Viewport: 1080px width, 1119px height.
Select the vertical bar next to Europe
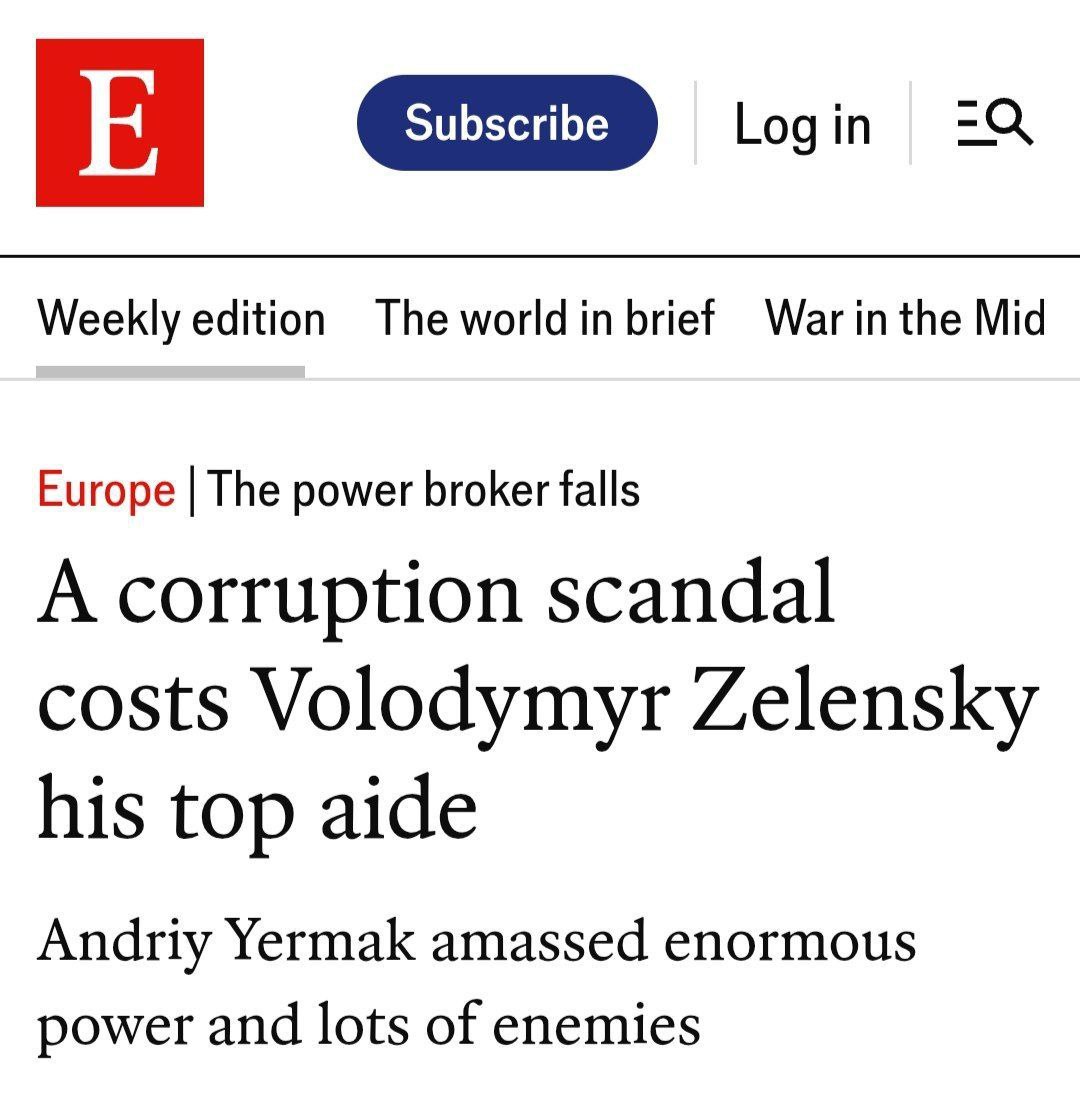pyautogui.click(x=193, y=490)
